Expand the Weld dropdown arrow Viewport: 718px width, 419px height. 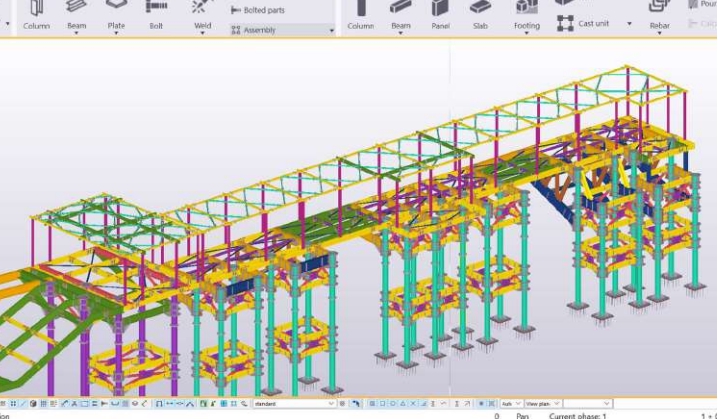[203, 33]
